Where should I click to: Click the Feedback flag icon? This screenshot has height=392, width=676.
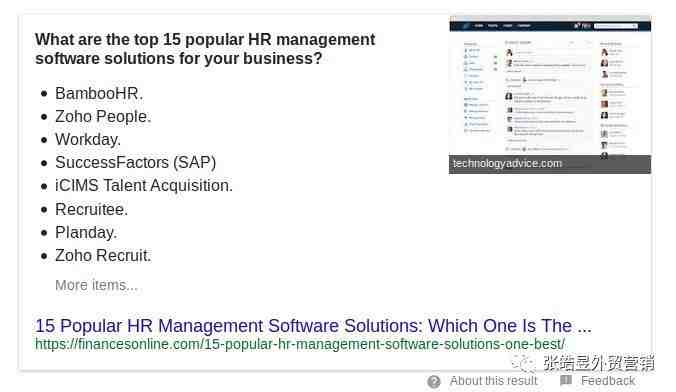pos(566,380)
